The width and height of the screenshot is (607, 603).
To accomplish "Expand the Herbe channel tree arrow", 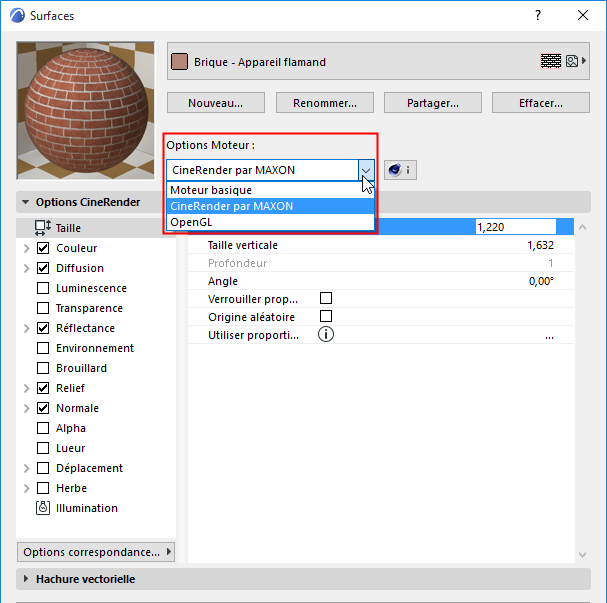I will point(26,488).
